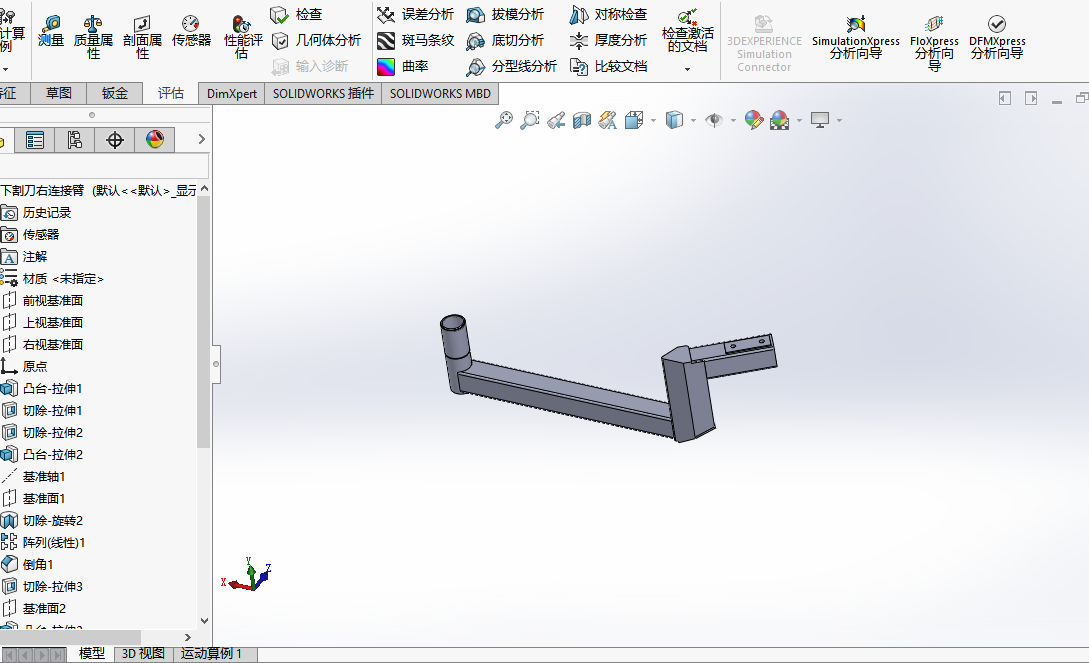Run 对称检查 symmetry check

(608, 14)
